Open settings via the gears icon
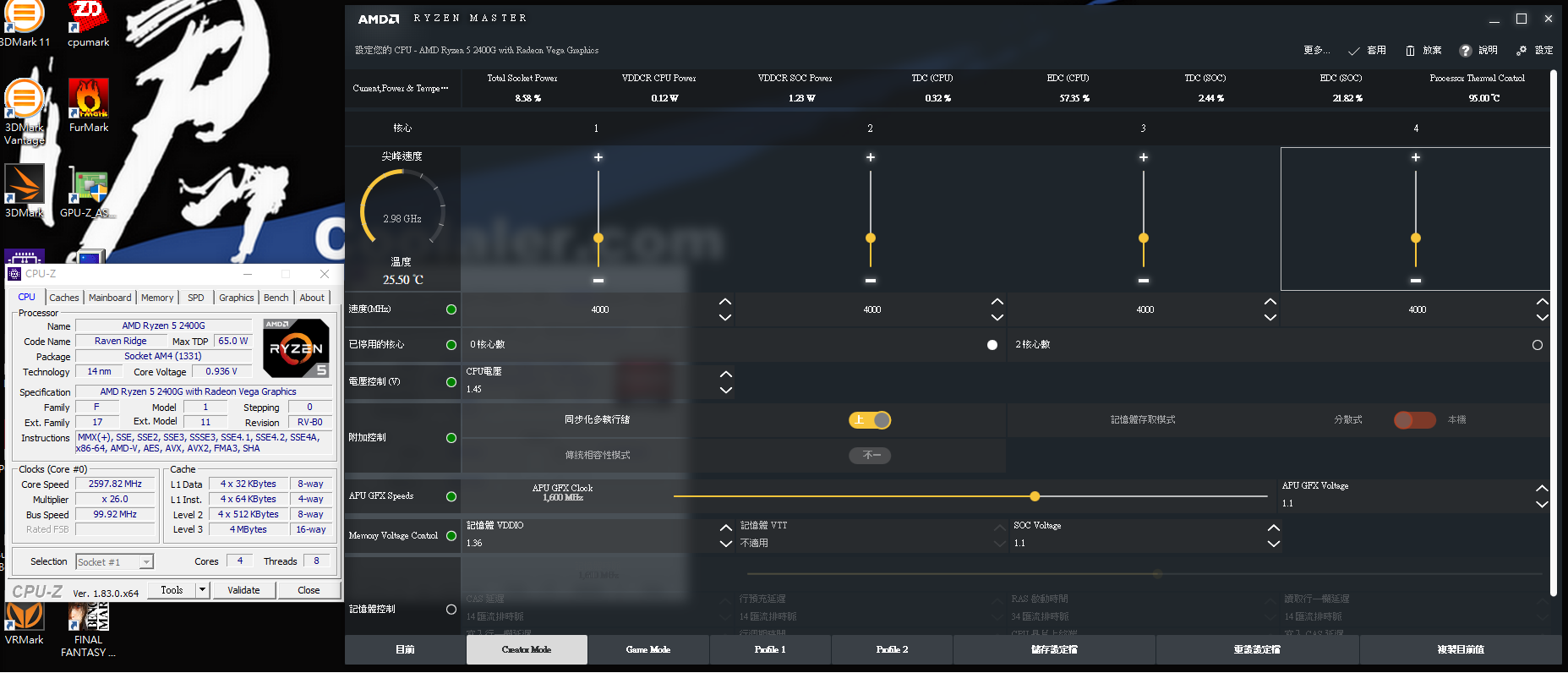This screenshot has height=673, width=1568. click(1522, 51)
